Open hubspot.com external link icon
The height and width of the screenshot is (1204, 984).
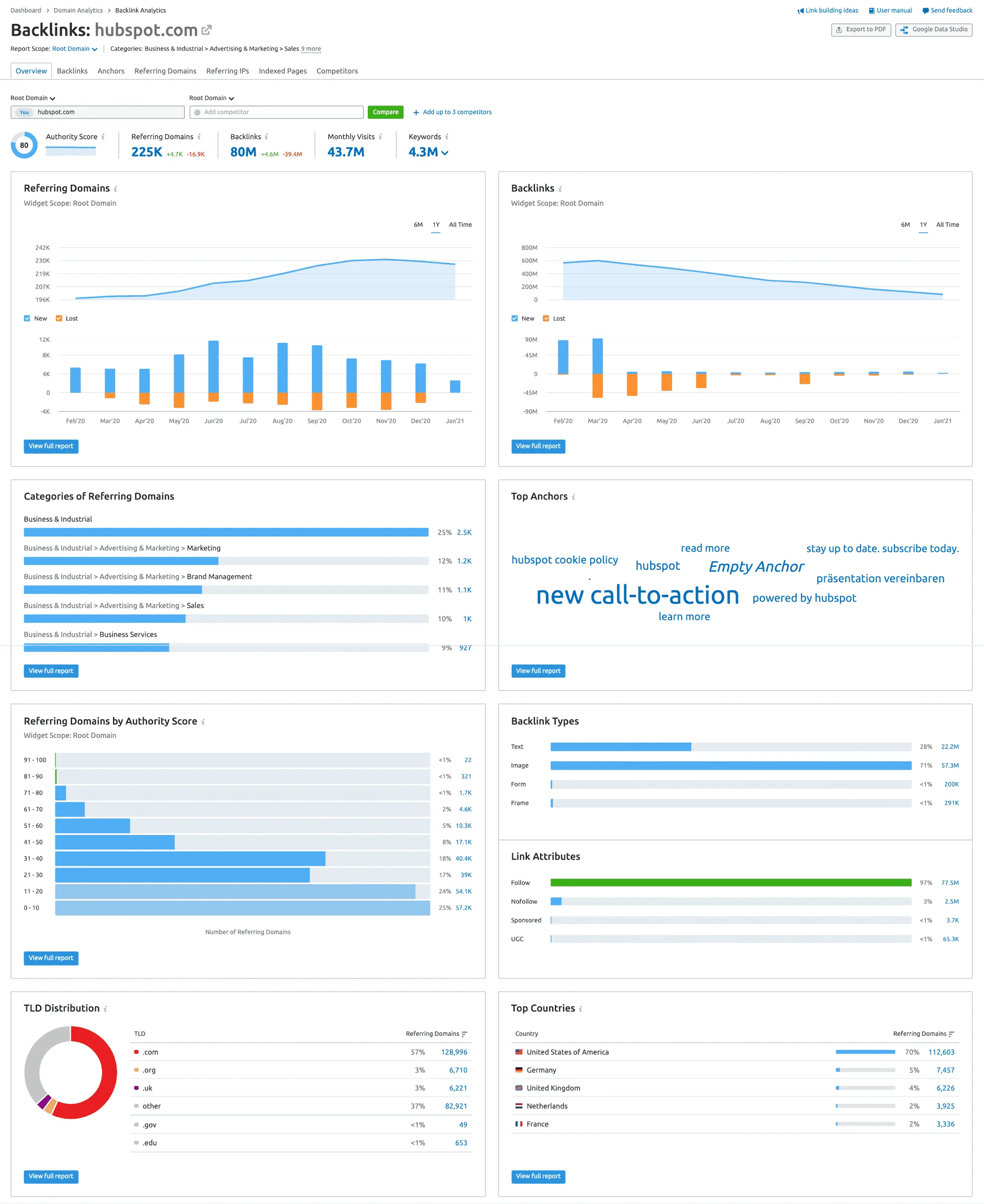(207, 29)
